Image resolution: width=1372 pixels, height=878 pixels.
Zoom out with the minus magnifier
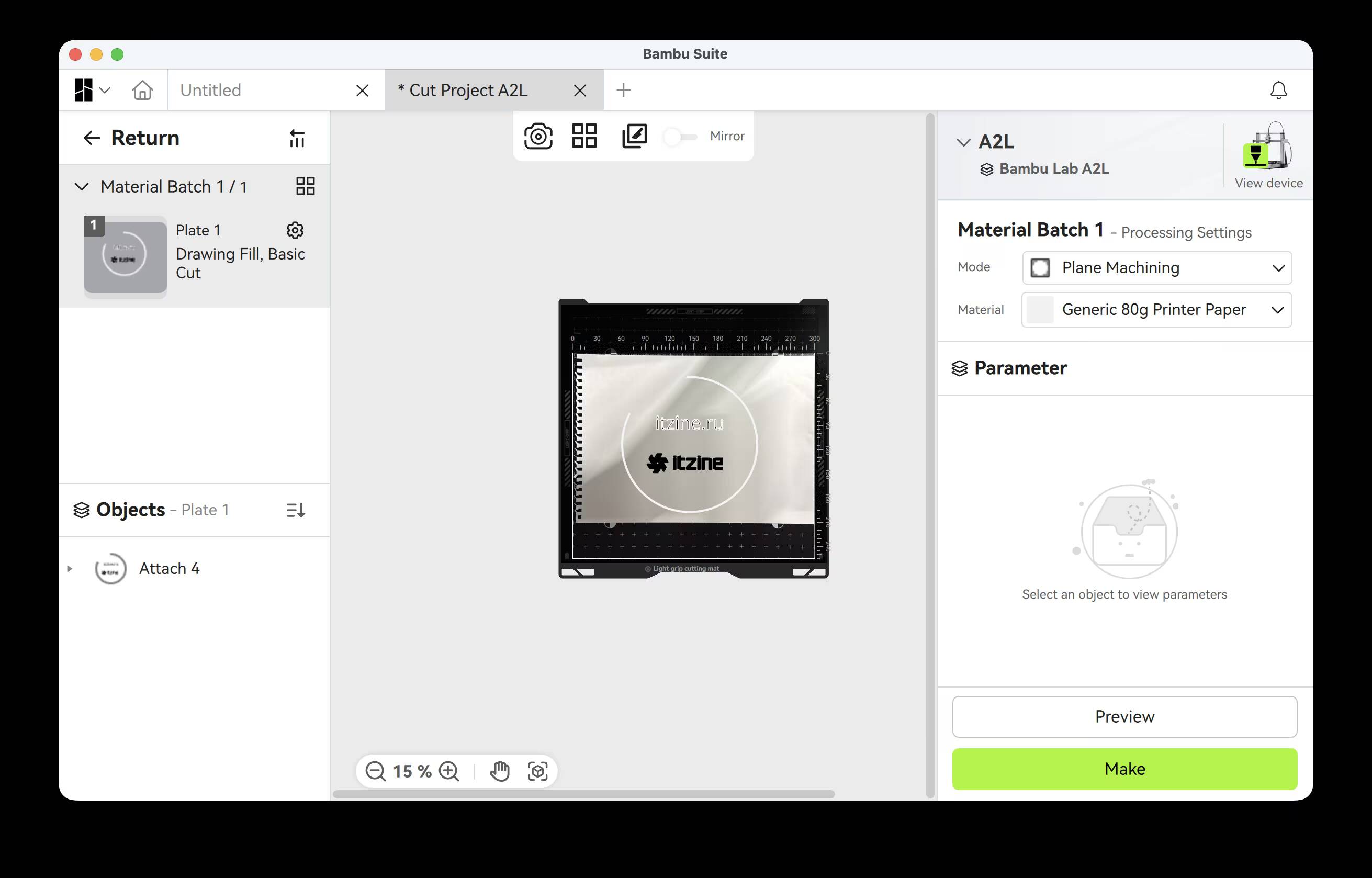(376, 771)
